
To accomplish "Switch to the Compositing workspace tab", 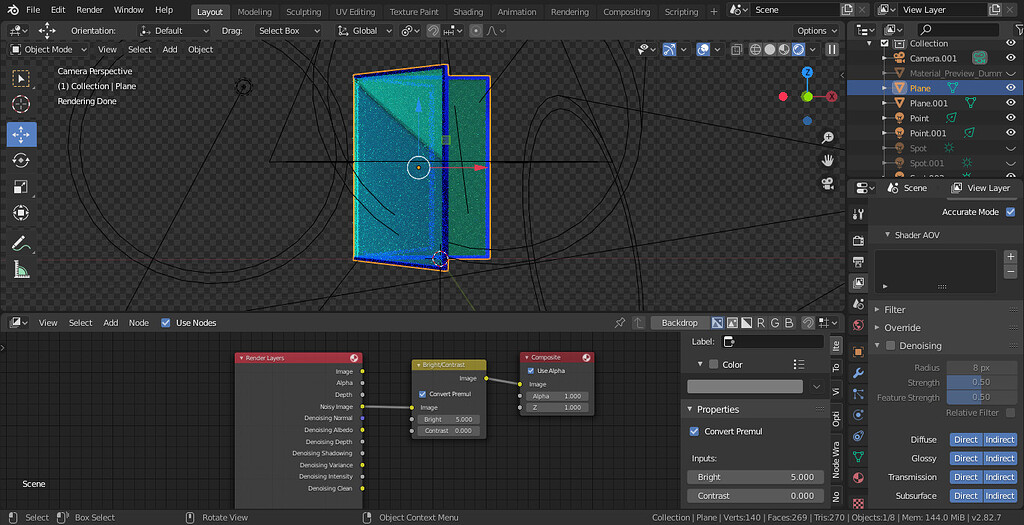I will (626, 12).
